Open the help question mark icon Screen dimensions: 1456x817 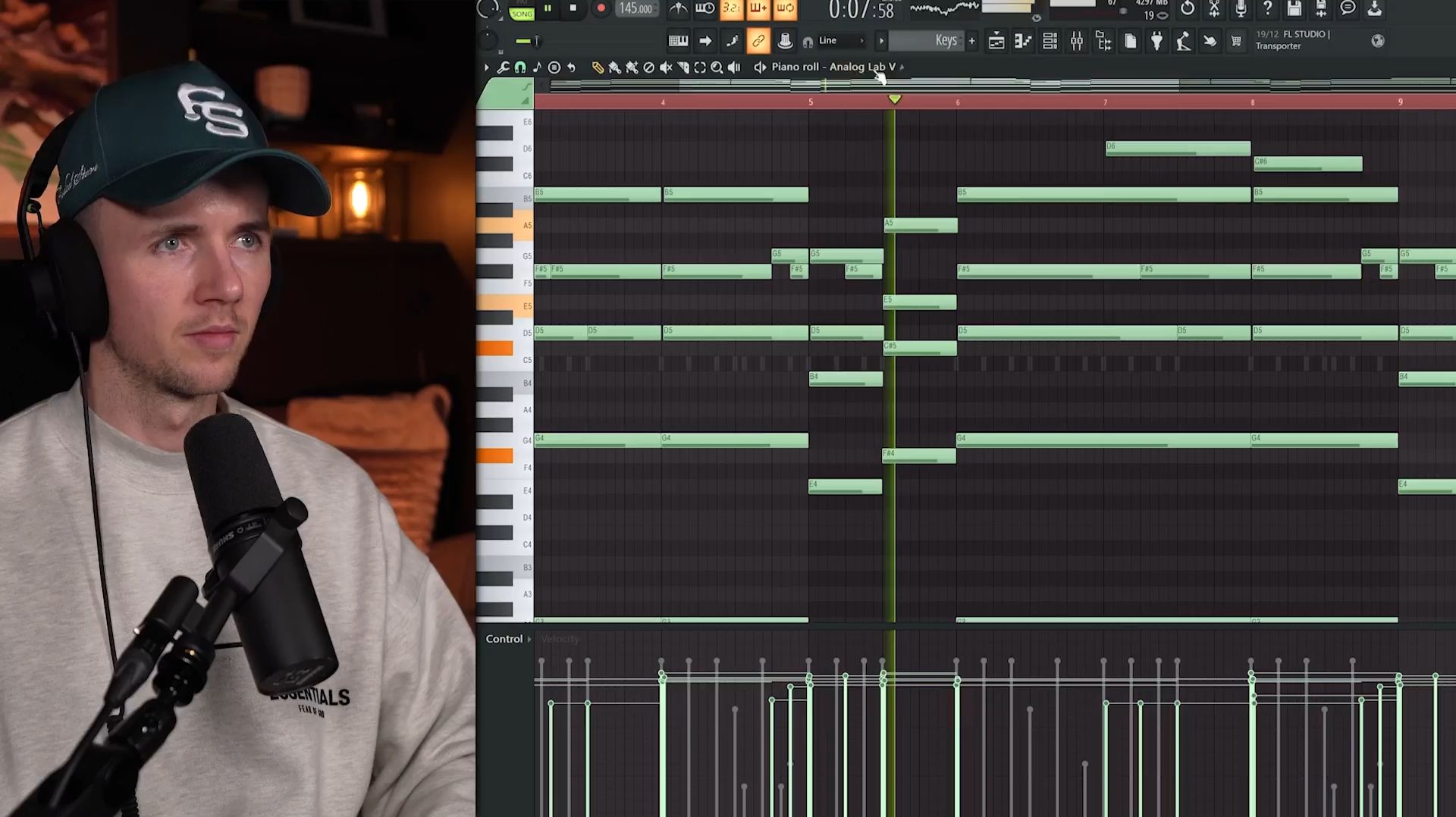point(1267,8)
